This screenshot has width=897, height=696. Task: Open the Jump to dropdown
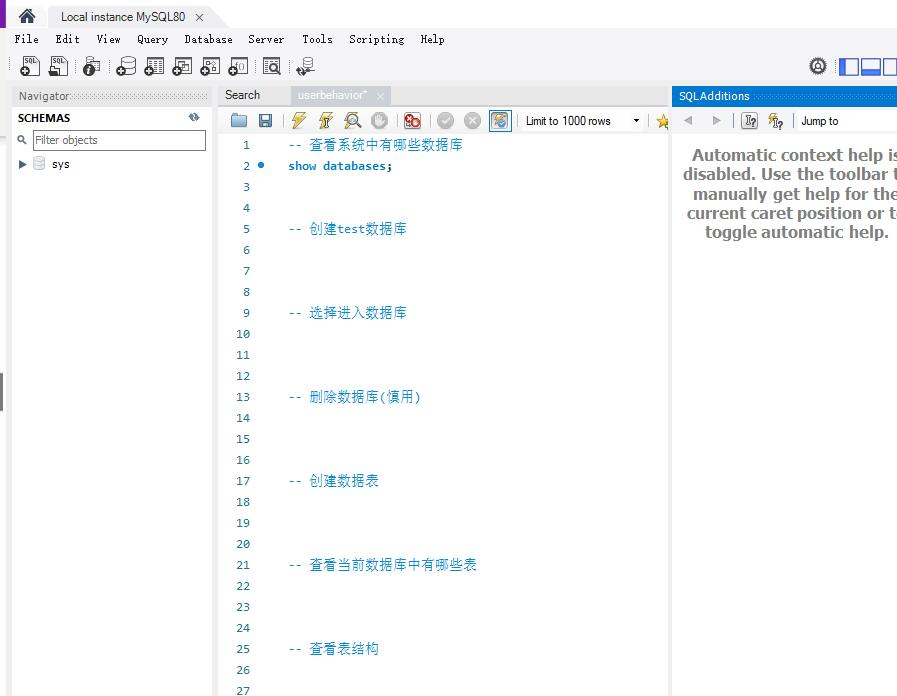[848, 121]
